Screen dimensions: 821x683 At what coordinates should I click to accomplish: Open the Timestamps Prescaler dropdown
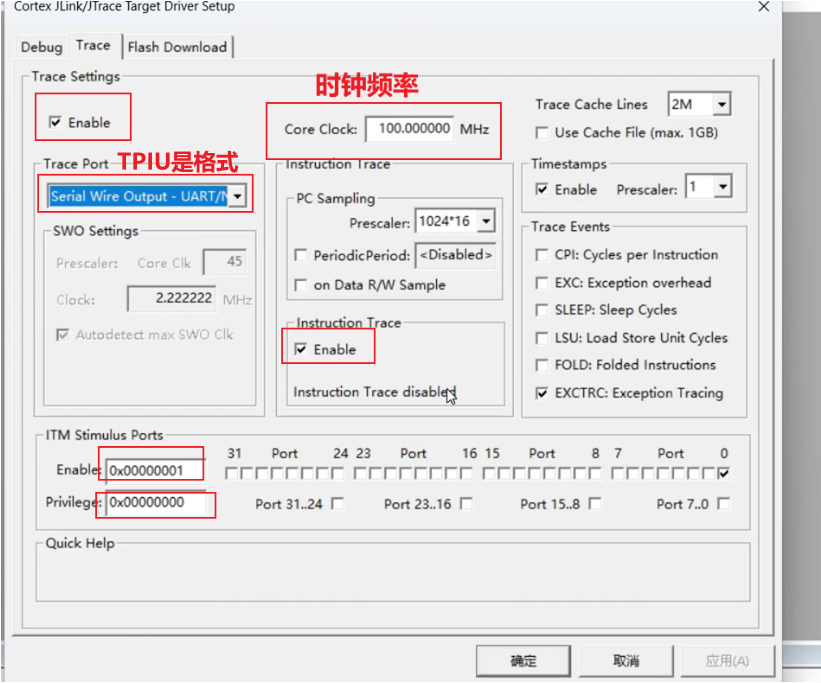[x=723, y=186]
